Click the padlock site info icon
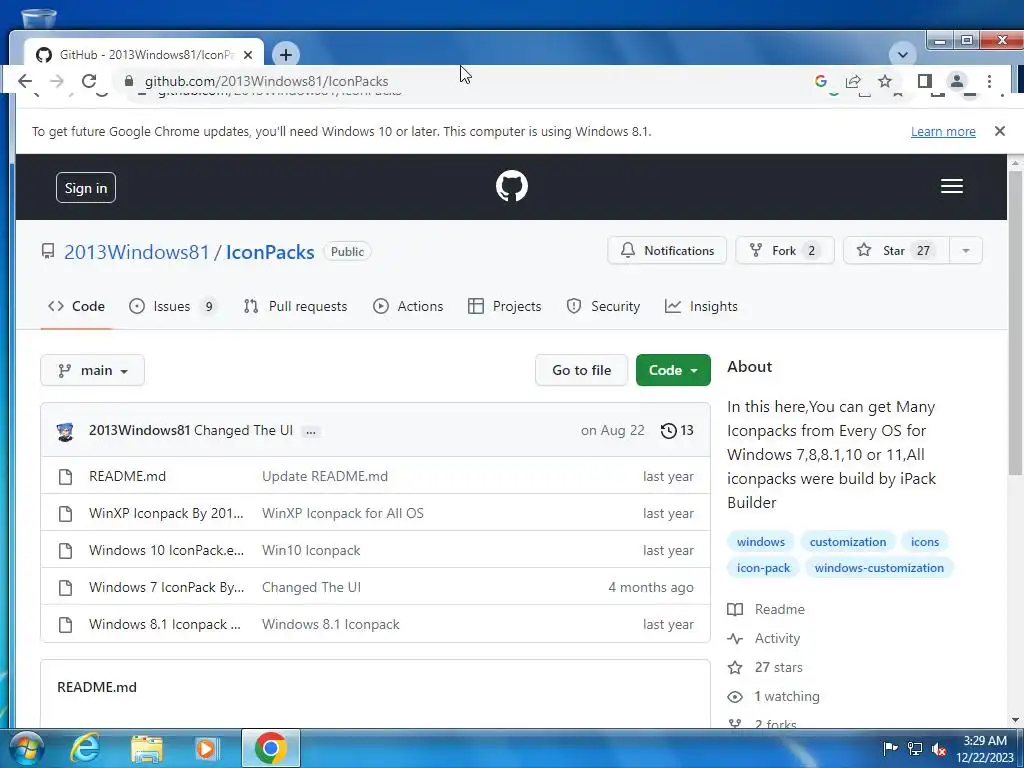This screenshot has height=768, width=1024. [x=129, y=81]
